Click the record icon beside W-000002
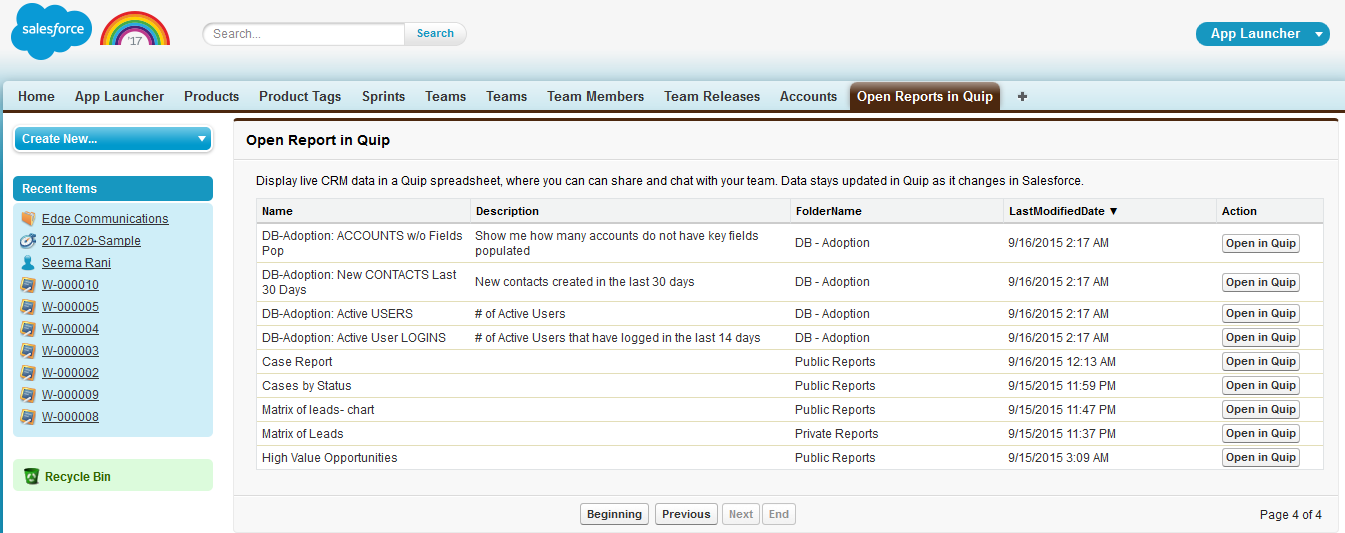1345x533 pixels. click(28, 373)
